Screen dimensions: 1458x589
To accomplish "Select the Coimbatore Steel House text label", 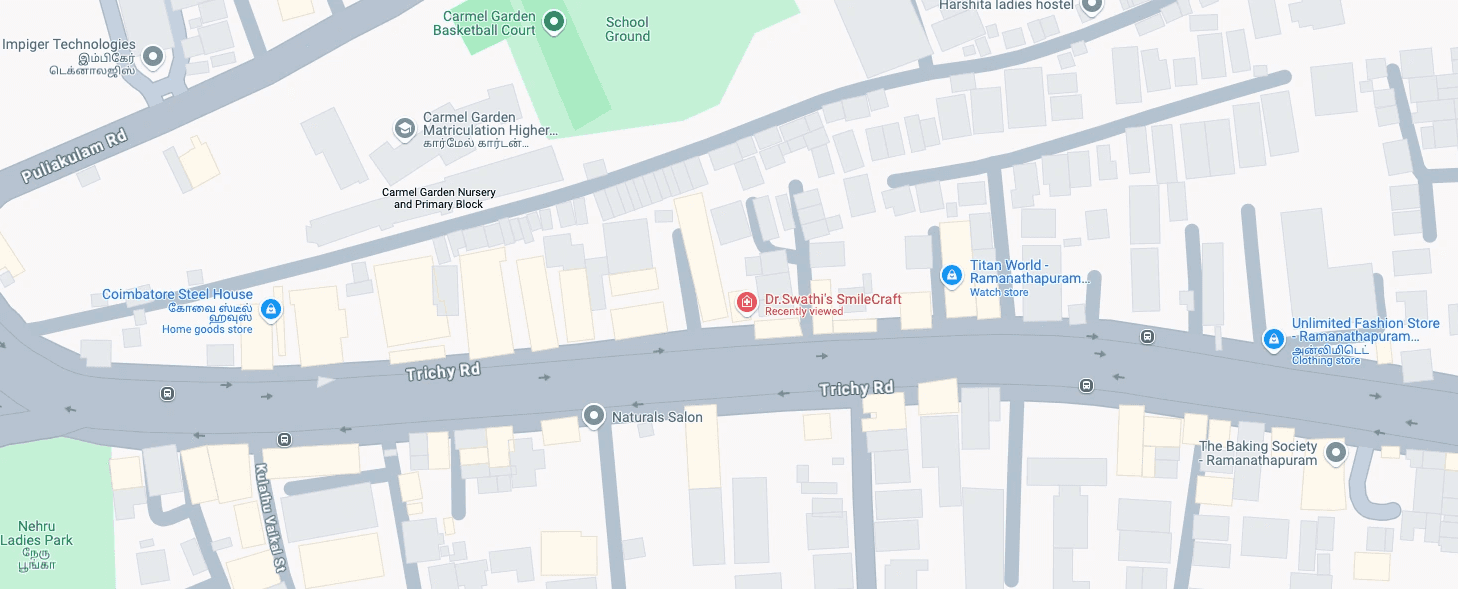I will [178, 295].
